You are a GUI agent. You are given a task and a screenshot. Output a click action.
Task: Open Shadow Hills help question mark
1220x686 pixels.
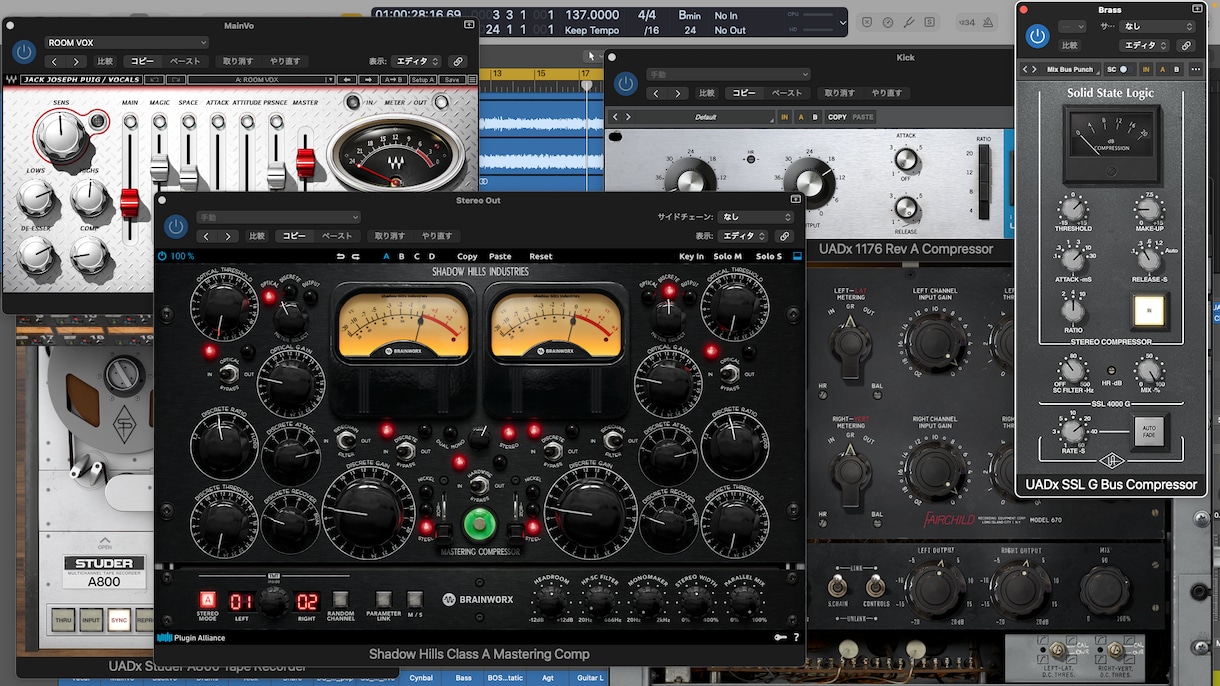point(796,637)
